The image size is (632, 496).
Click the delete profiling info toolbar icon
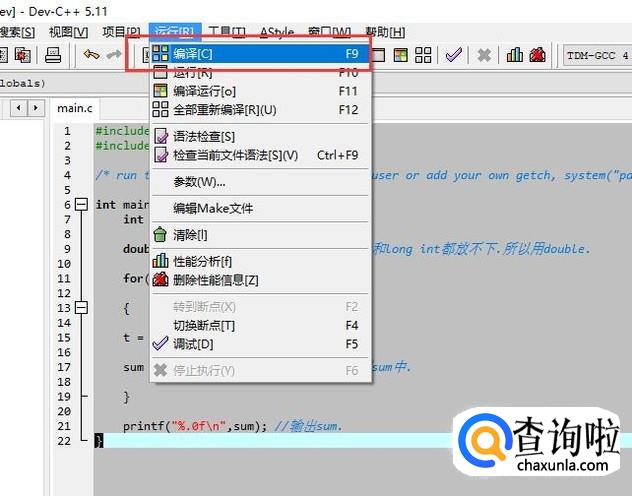coord(538,55)
